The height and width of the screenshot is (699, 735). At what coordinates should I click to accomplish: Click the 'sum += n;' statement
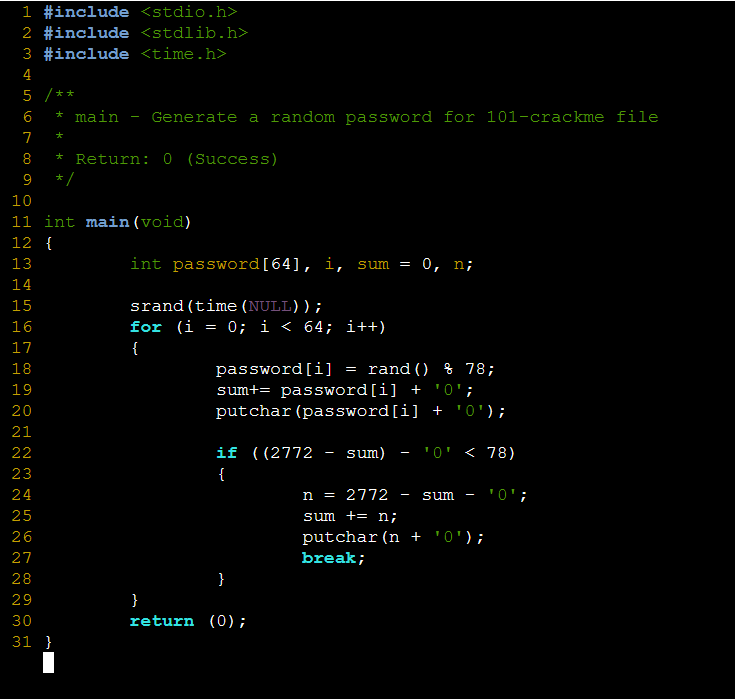(350, 517)
